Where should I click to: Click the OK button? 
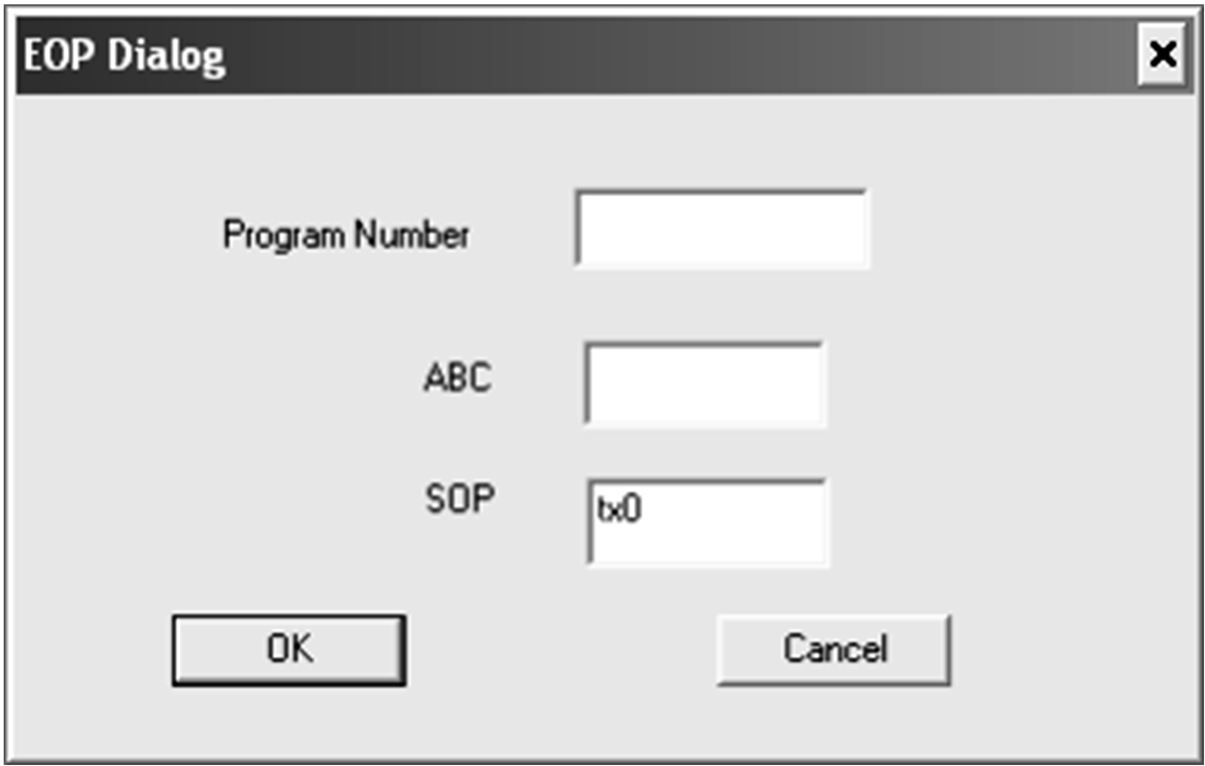tap(289, 650)
